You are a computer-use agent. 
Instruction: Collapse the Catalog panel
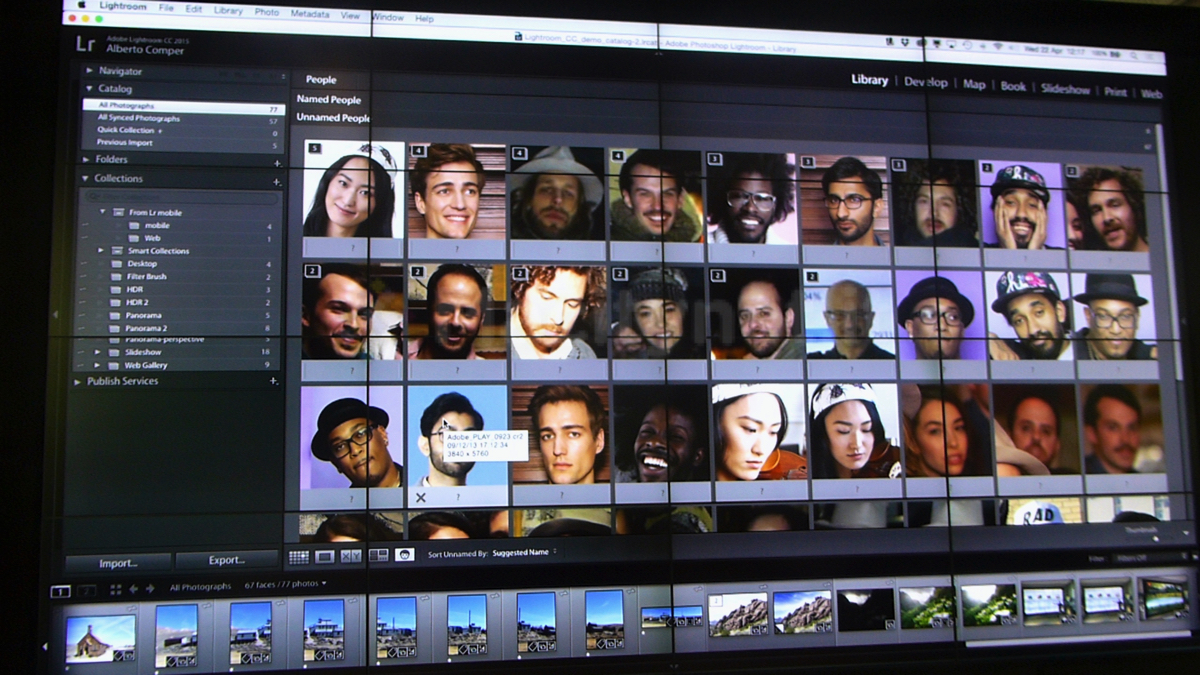(89, 89)
